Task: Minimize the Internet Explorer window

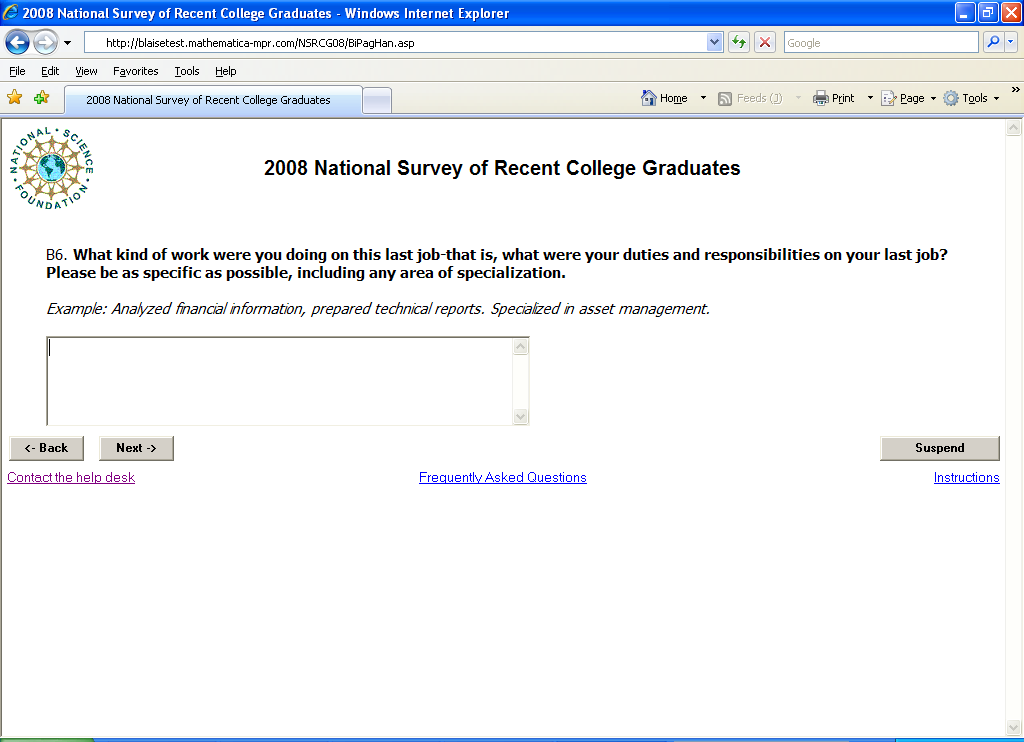Action: pyautogui.click(x=965, y=12)
